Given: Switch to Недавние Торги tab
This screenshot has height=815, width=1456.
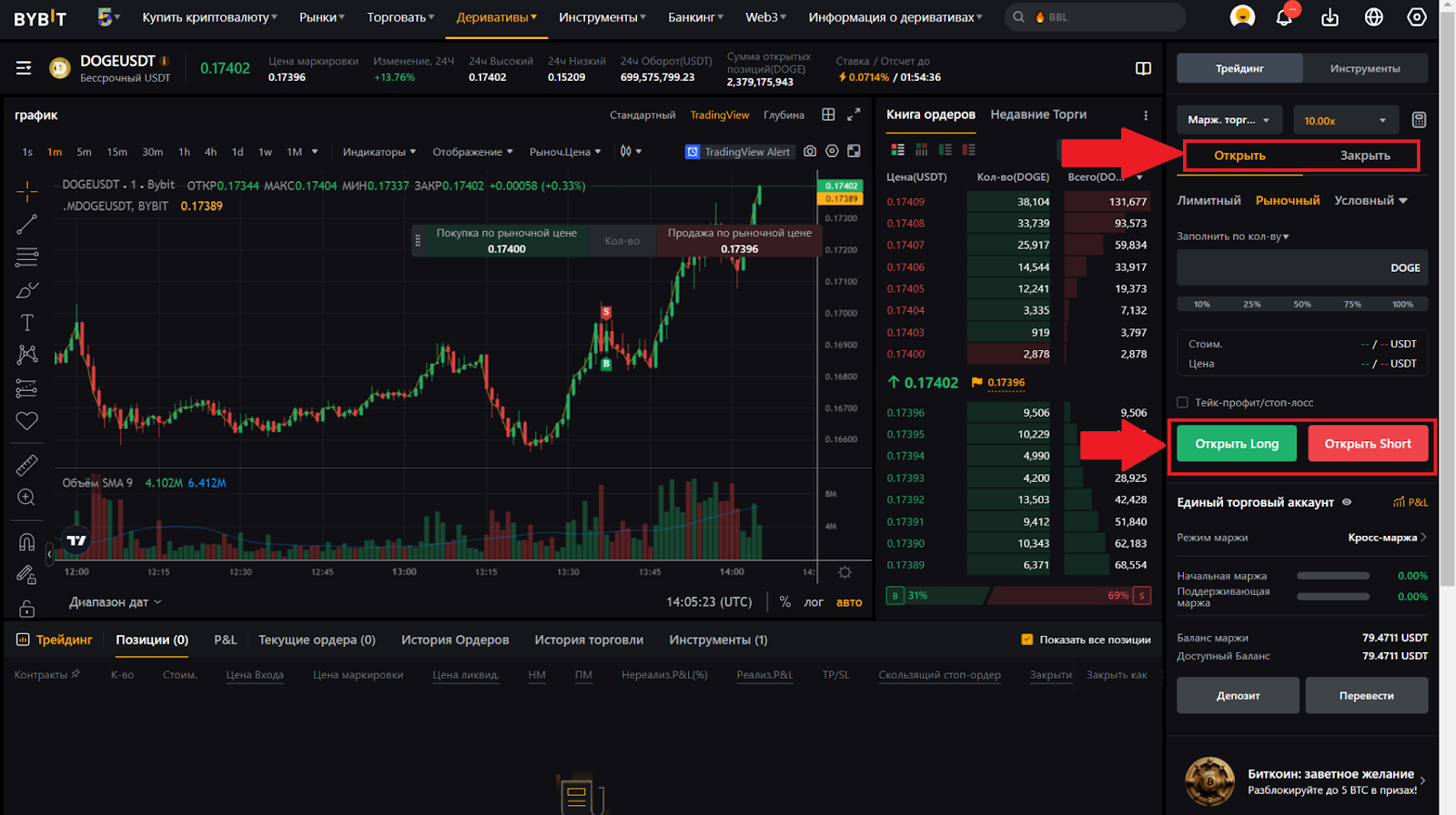Looking at the screenshot, I should pyautogui.click(x=1038, y=115).
